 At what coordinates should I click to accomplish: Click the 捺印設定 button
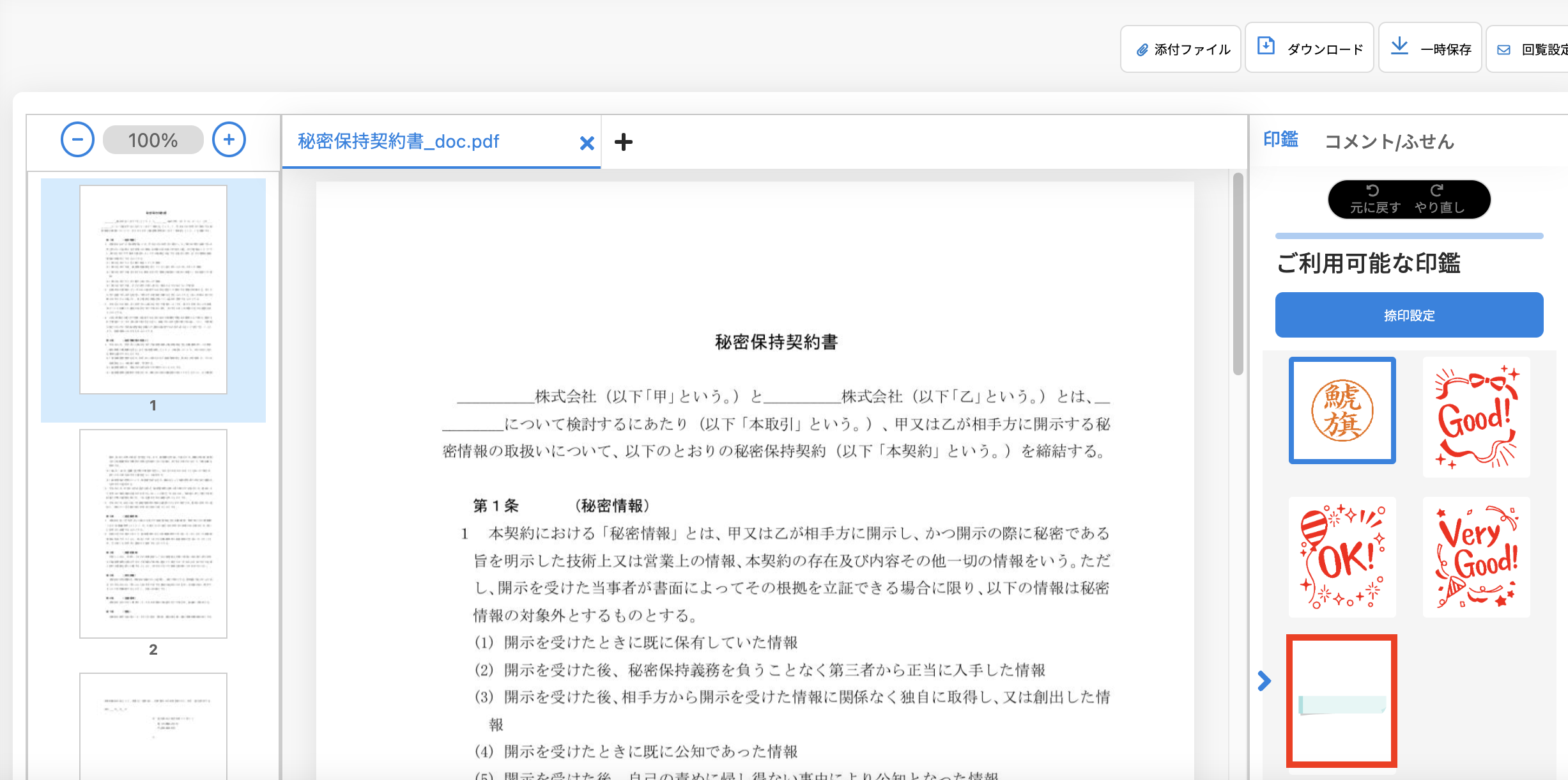point(1409,315)
